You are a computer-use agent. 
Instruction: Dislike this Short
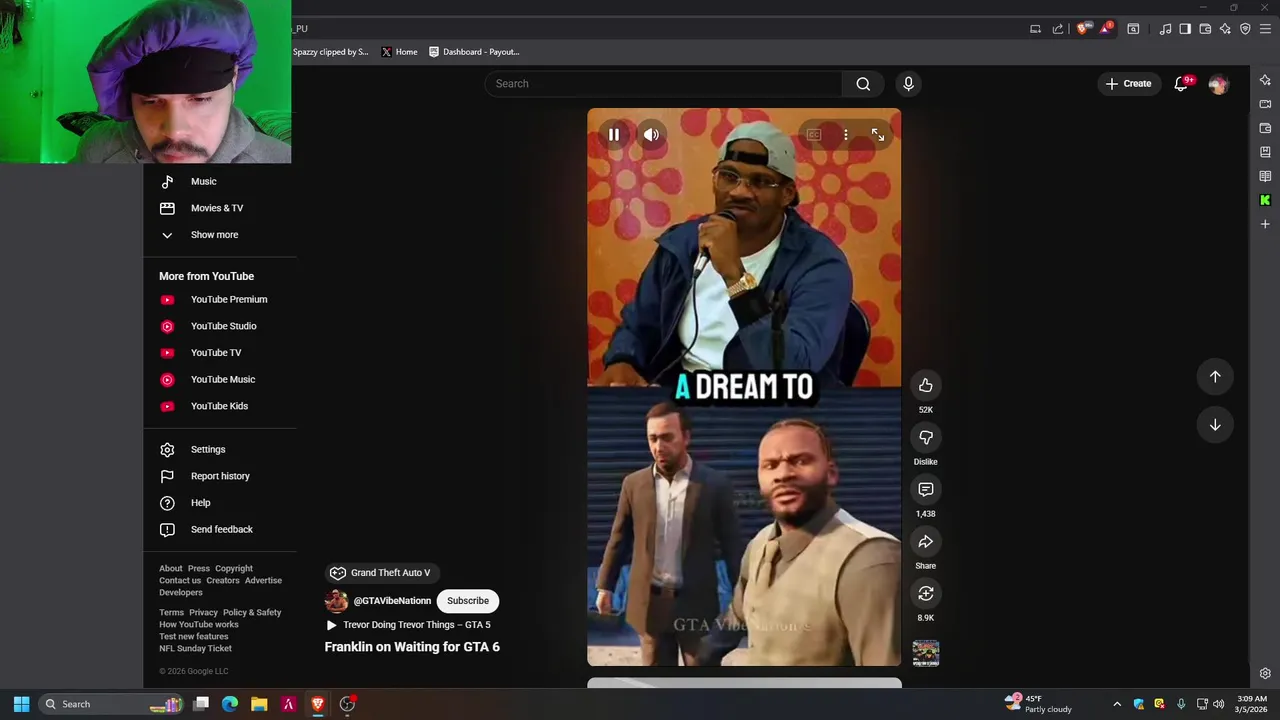click(x=926, y=437)
